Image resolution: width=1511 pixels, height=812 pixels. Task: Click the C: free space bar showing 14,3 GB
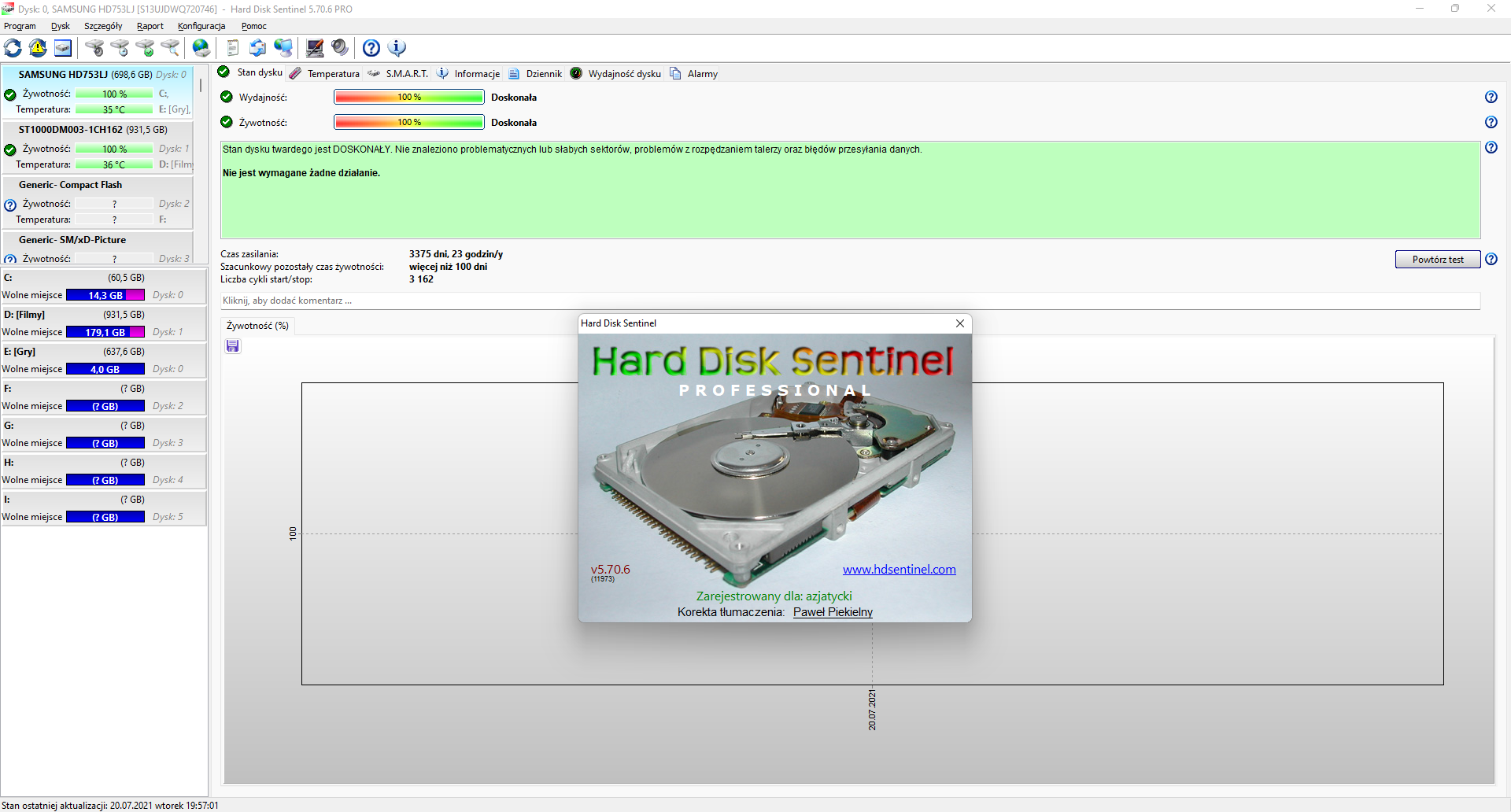click(x=105, y=295)
